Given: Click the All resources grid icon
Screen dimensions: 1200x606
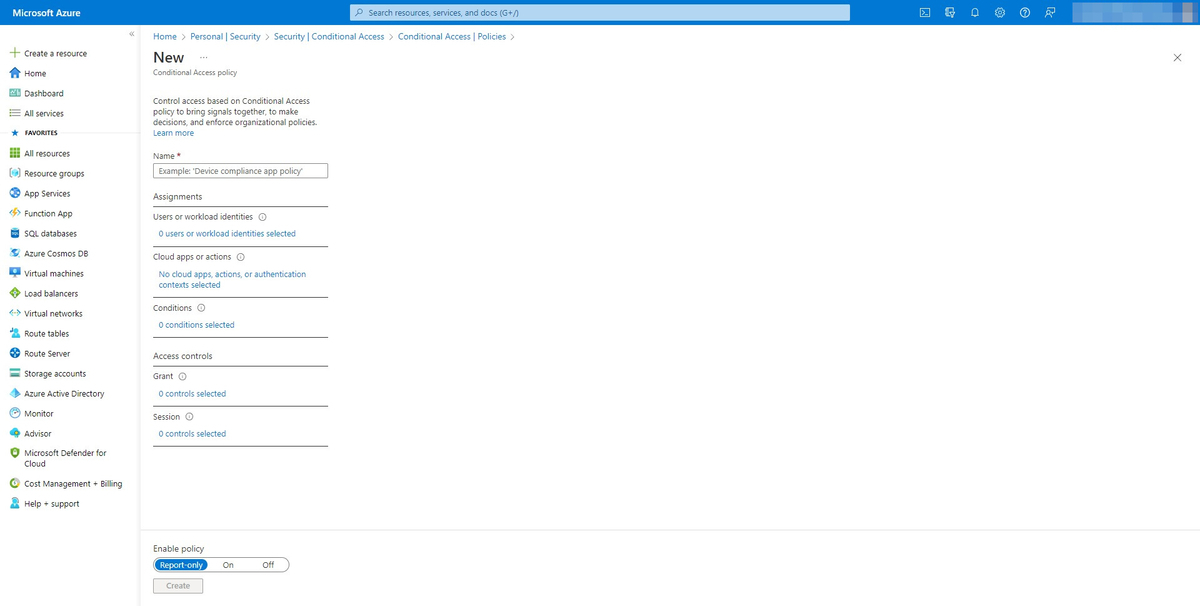Looking at the screenshot, I should 15,153.
